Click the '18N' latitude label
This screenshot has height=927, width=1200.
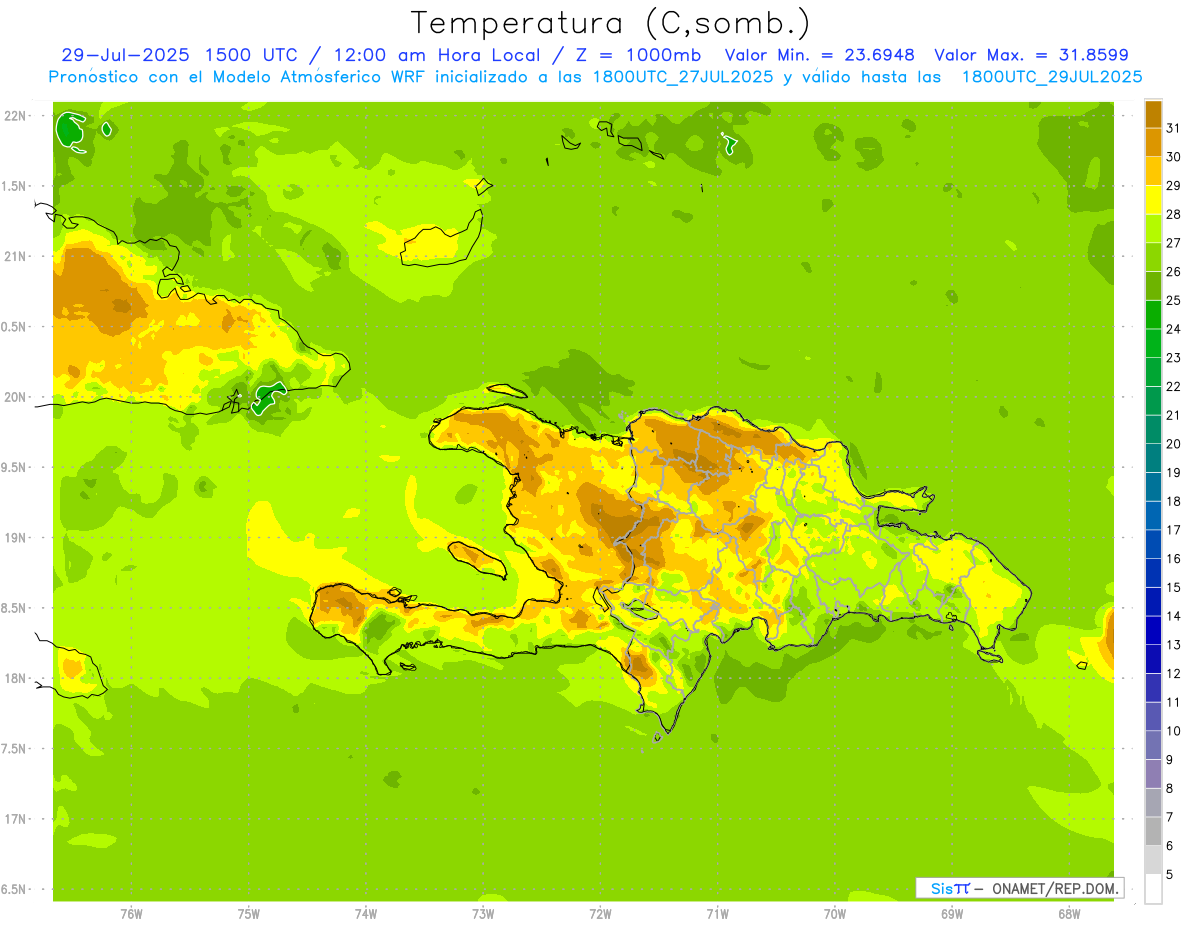[15, 678]
